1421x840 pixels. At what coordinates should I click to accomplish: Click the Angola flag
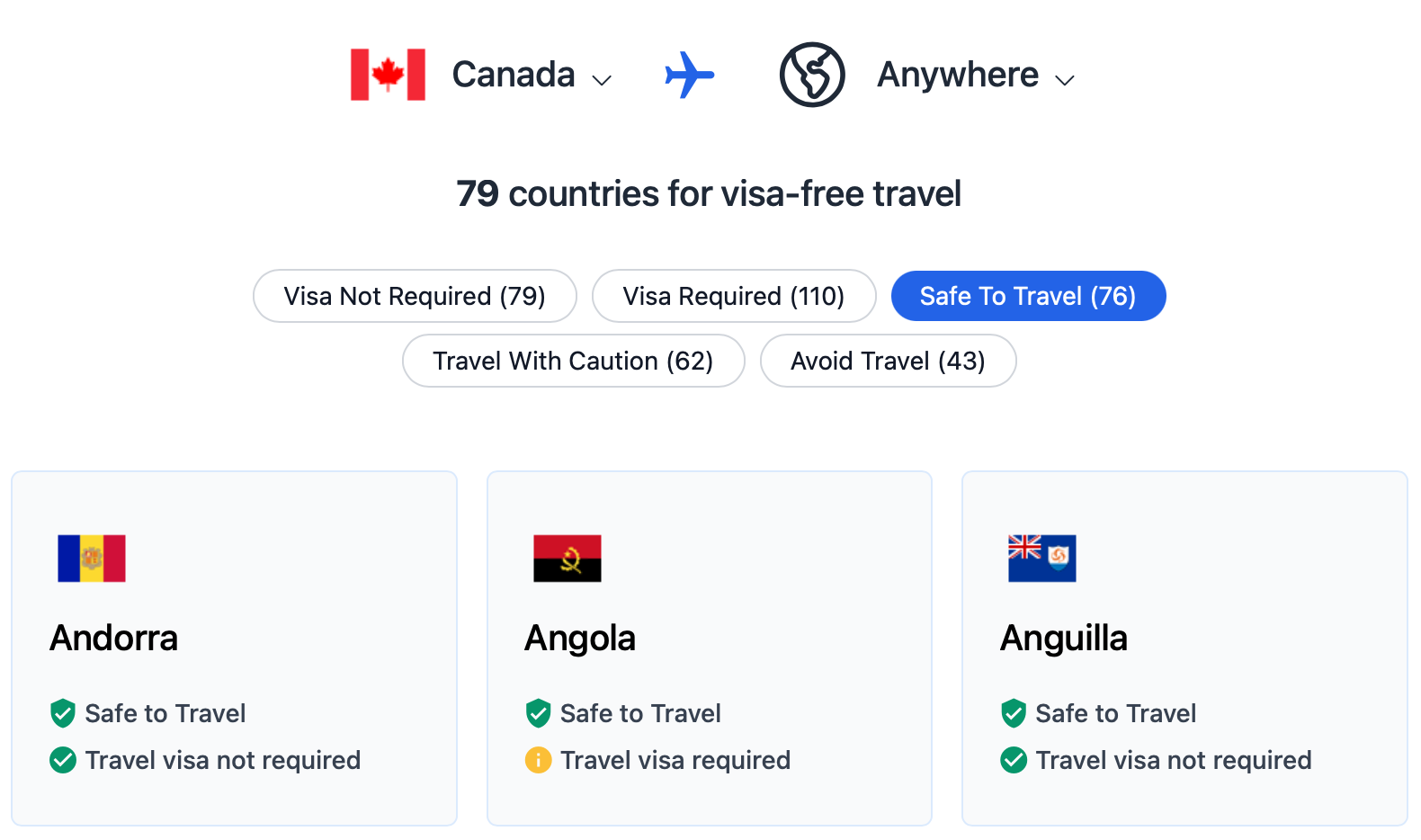click(x=568, y=559)
